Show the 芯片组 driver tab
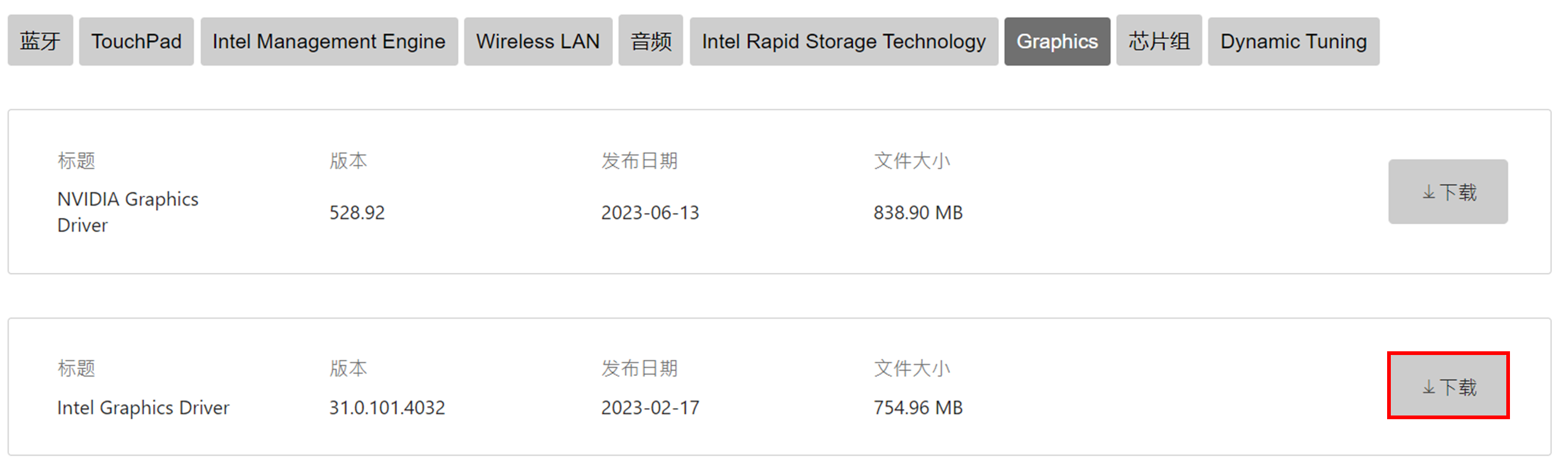The height and width of the screenshot is (476, 1568). [x=1159, y=41]
